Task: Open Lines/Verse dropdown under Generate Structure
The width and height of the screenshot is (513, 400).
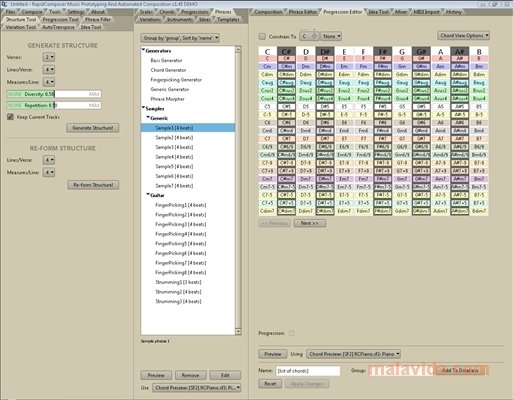Action: pyautogui.click(x=49, y=70)
